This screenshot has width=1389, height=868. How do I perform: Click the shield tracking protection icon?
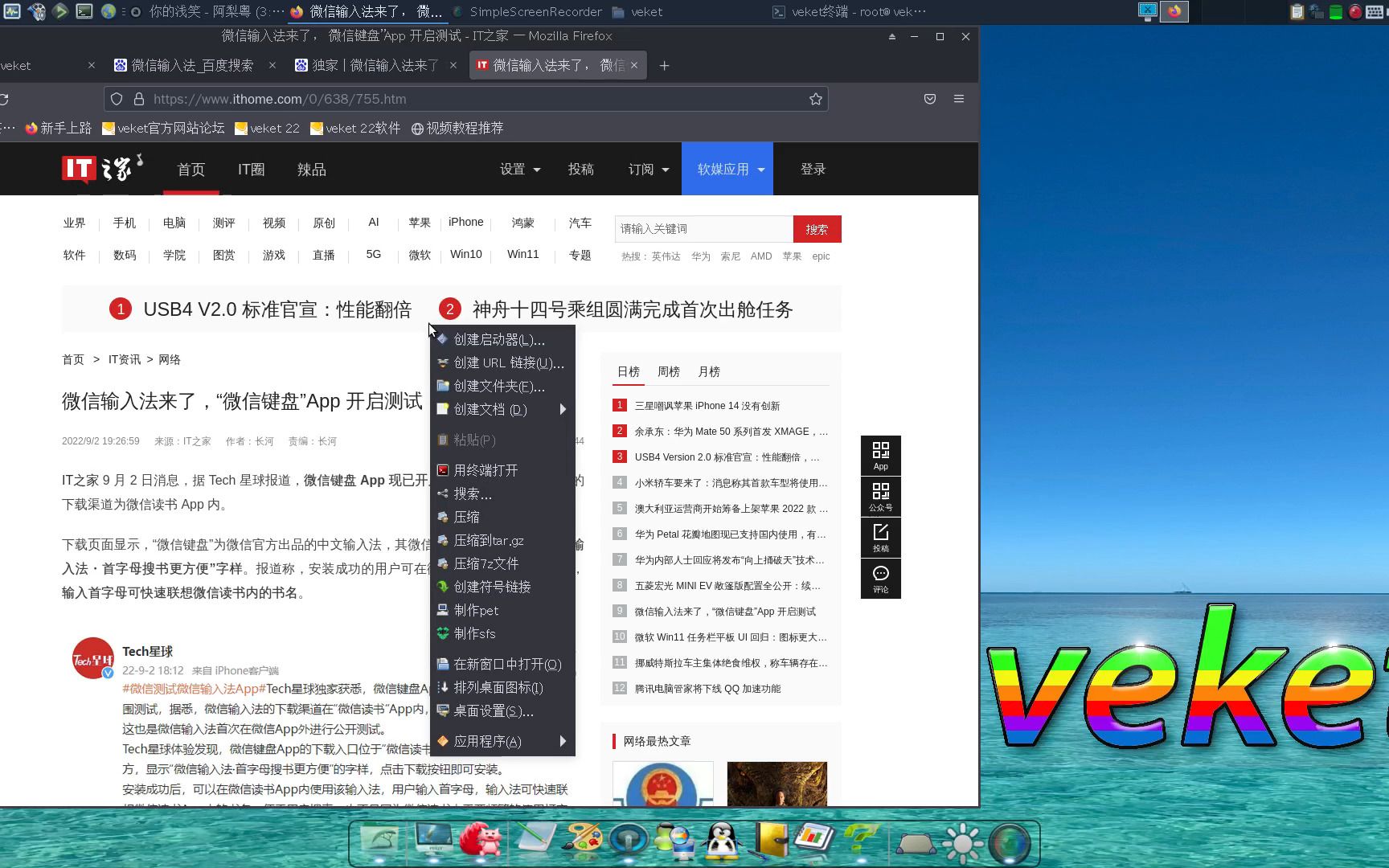(x=117, y=99)
